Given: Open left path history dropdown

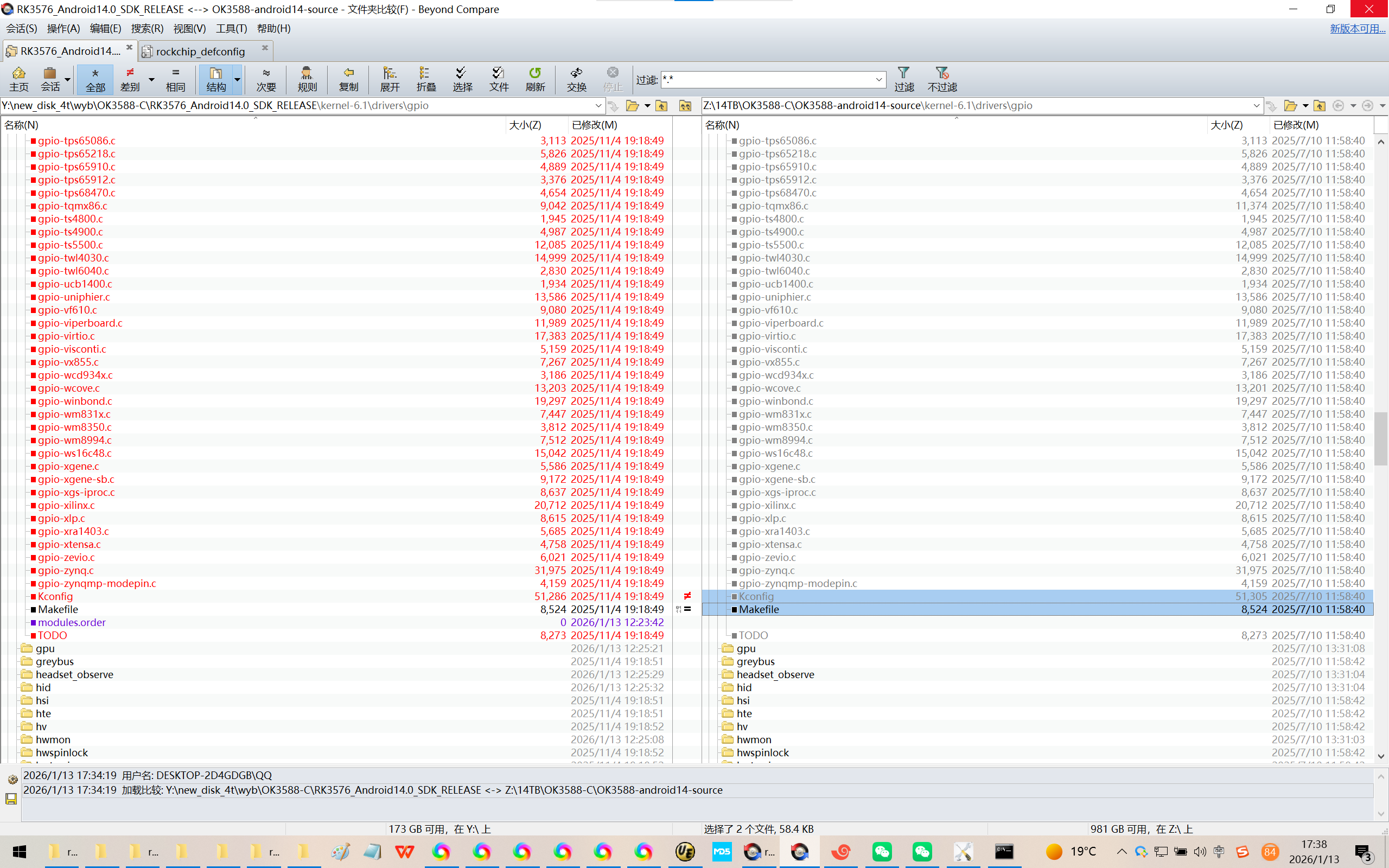Looking at the screenshot, I should [598, 106].
